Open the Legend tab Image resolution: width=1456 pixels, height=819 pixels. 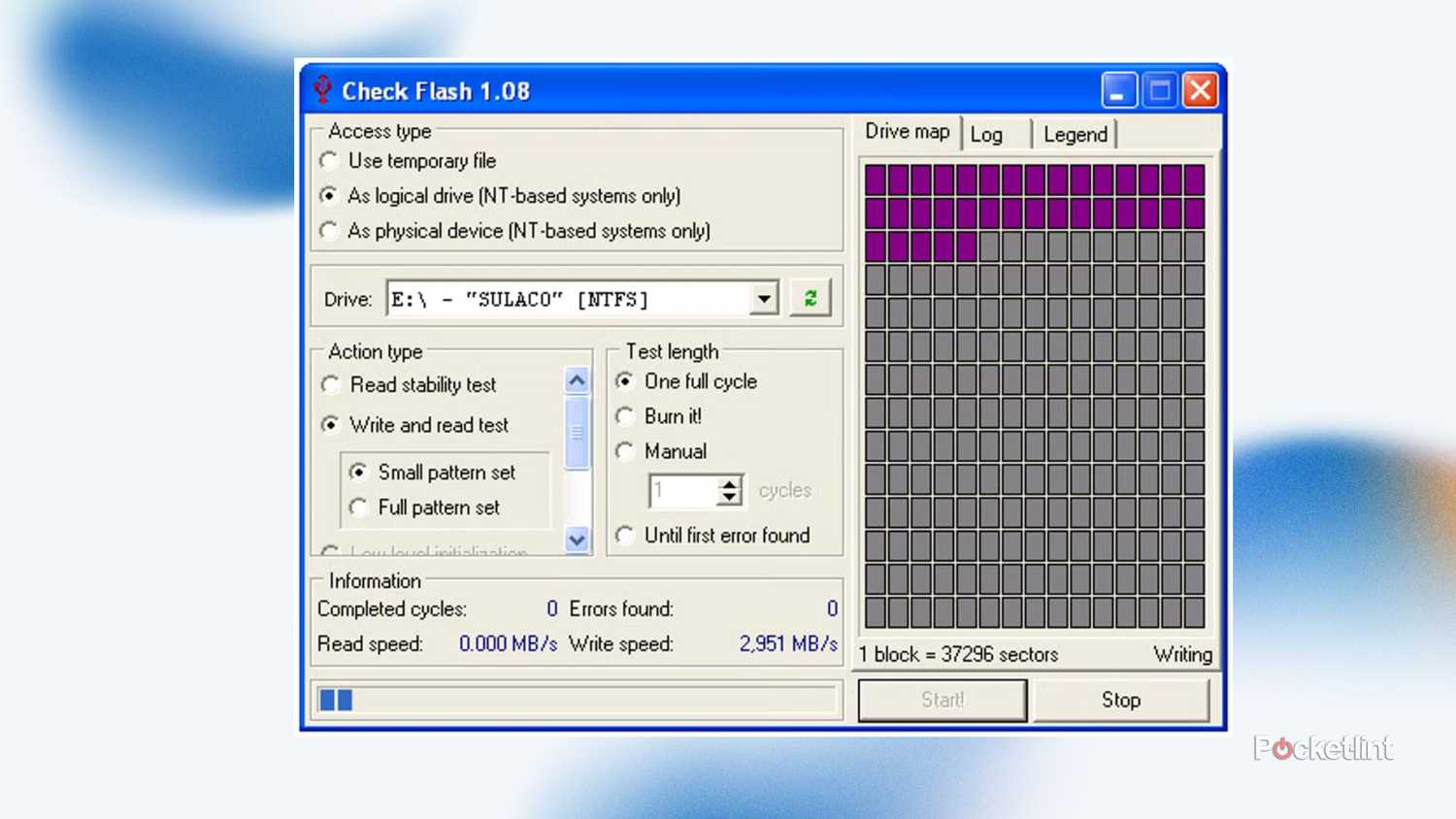[1075, 135]
